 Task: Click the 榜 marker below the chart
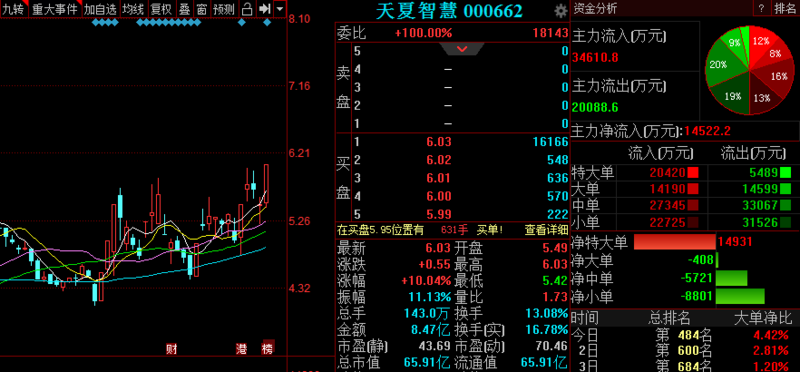268,349
